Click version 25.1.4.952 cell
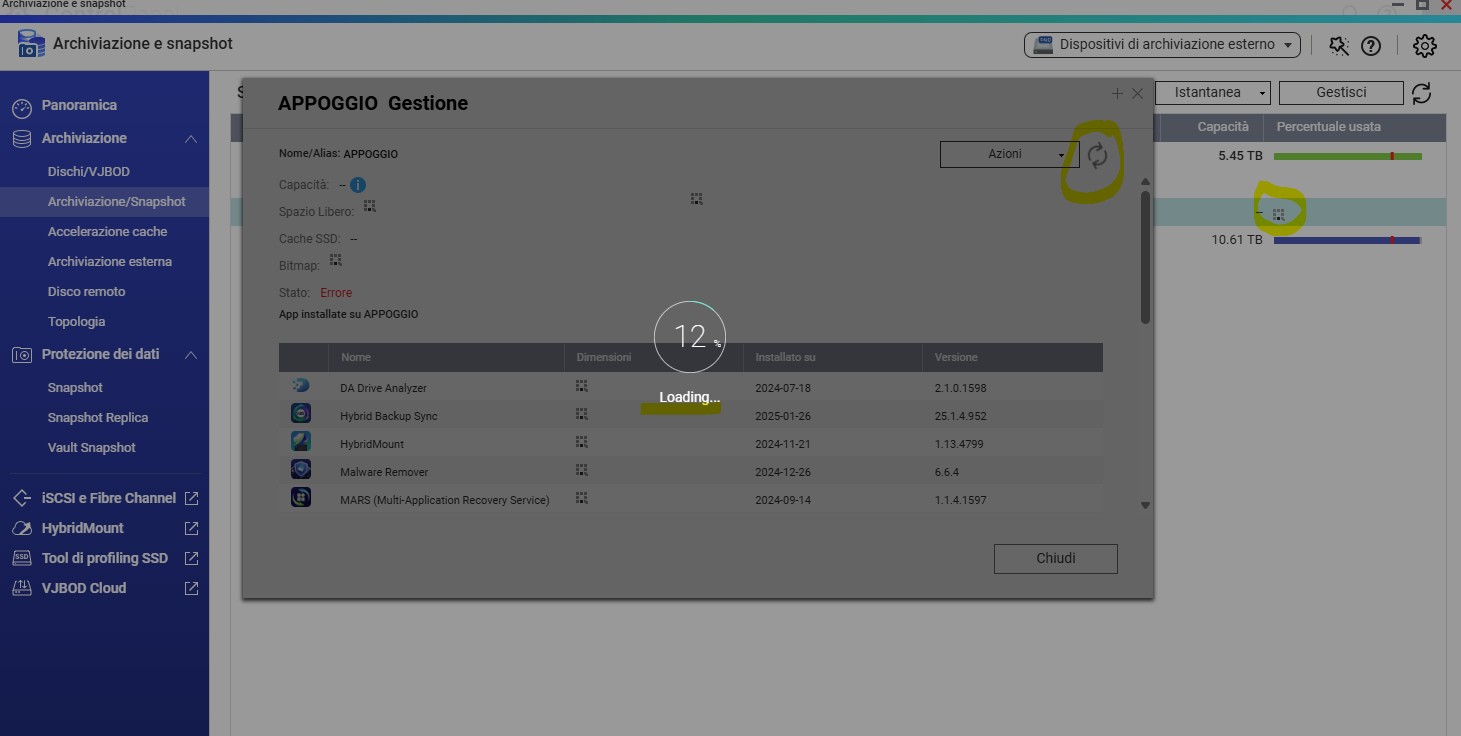This screenshot has width=1461, height=736. (x=960, y=416)
